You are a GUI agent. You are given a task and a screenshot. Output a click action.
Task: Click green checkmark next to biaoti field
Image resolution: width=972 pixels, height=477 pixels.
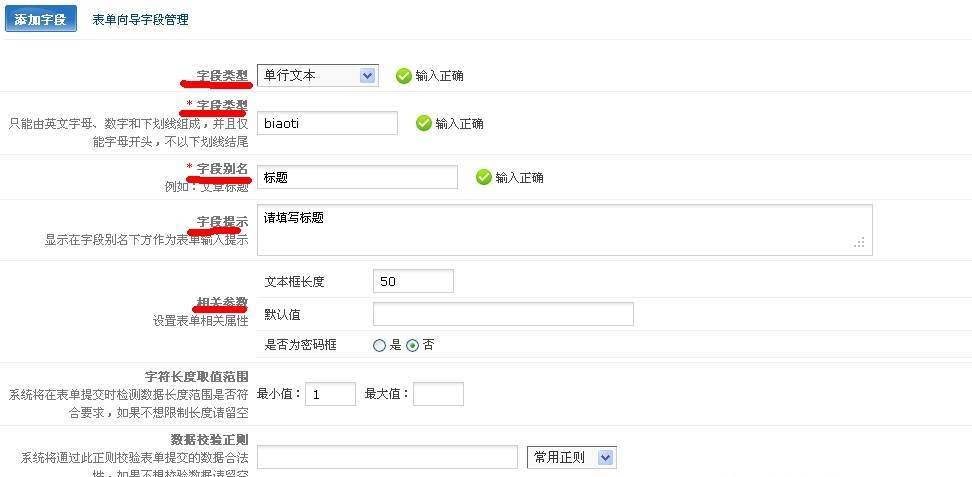tap(423, 123)
